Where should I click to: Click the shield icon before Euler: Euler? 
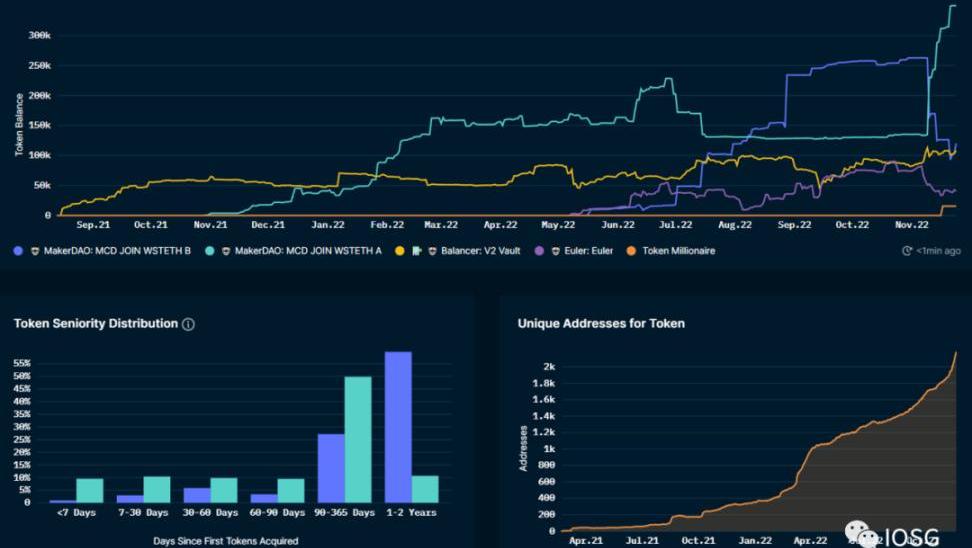[556, 251]
